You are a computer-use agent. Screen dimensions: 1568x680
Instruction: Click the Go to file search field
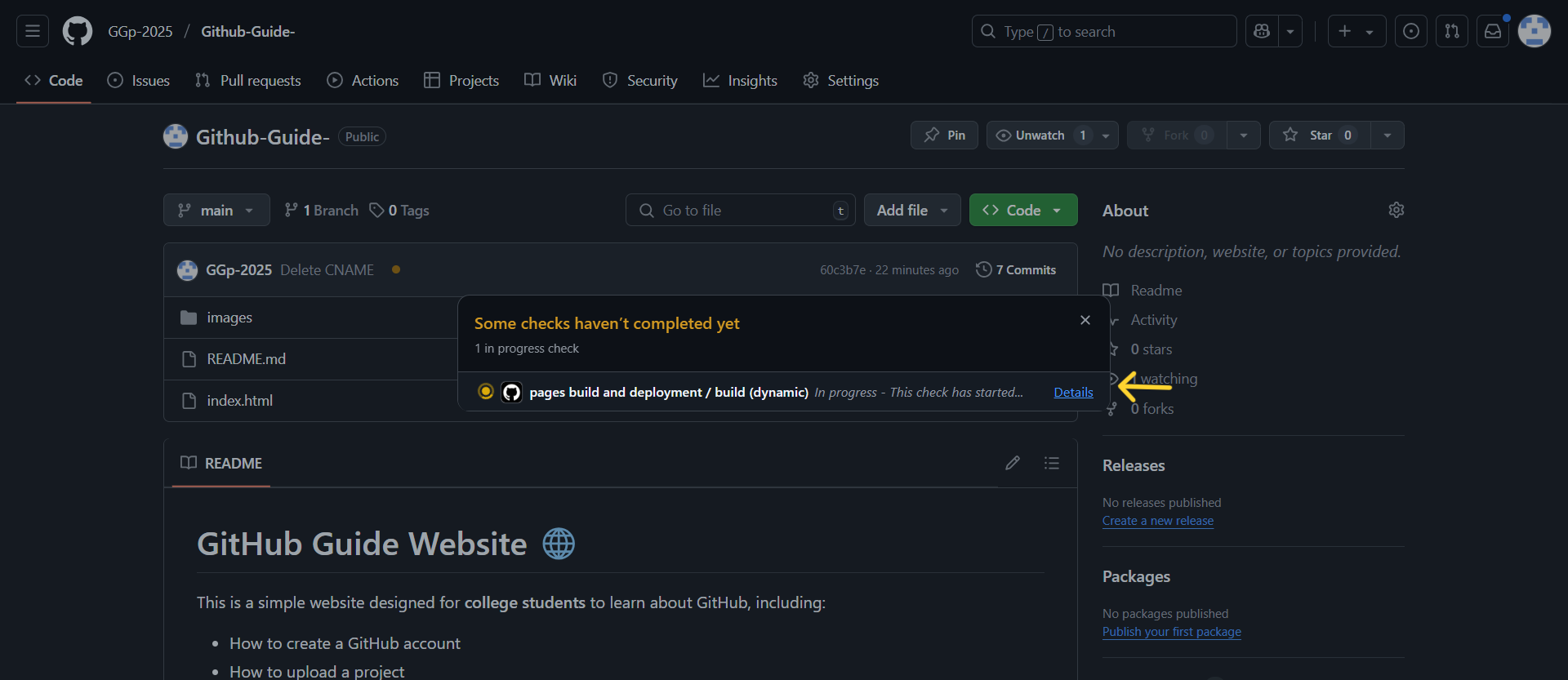pyautogui.click(x=741, y=210)
